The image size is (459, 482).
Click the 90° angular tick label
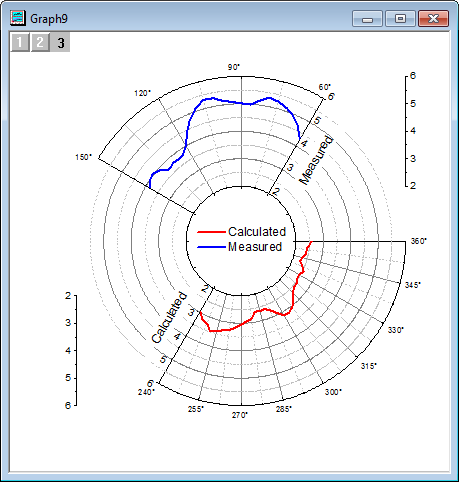click(x=234, y=67)
